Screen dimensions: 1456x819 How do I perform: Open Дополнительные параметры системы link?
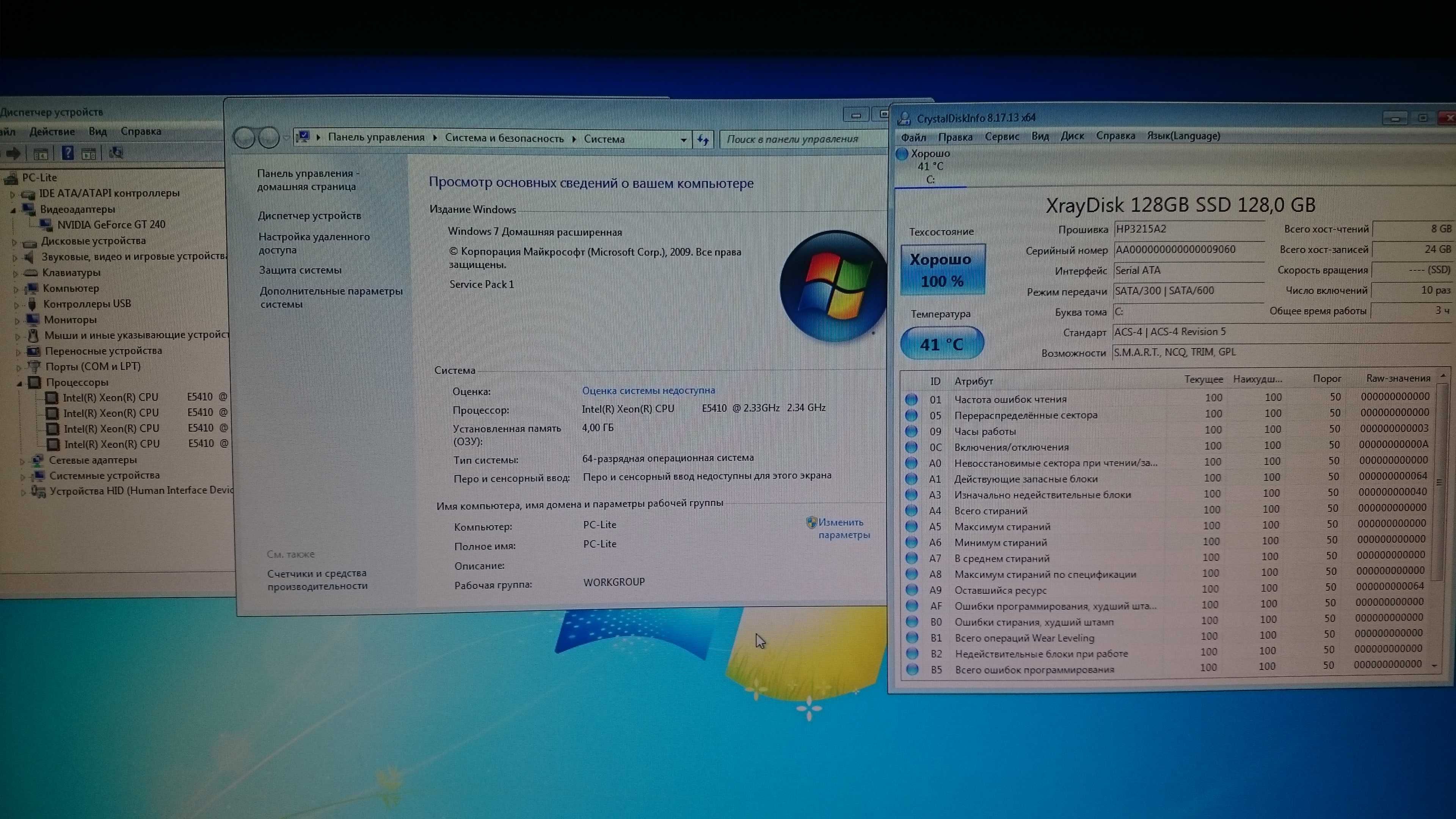click(x=331, y=297)
